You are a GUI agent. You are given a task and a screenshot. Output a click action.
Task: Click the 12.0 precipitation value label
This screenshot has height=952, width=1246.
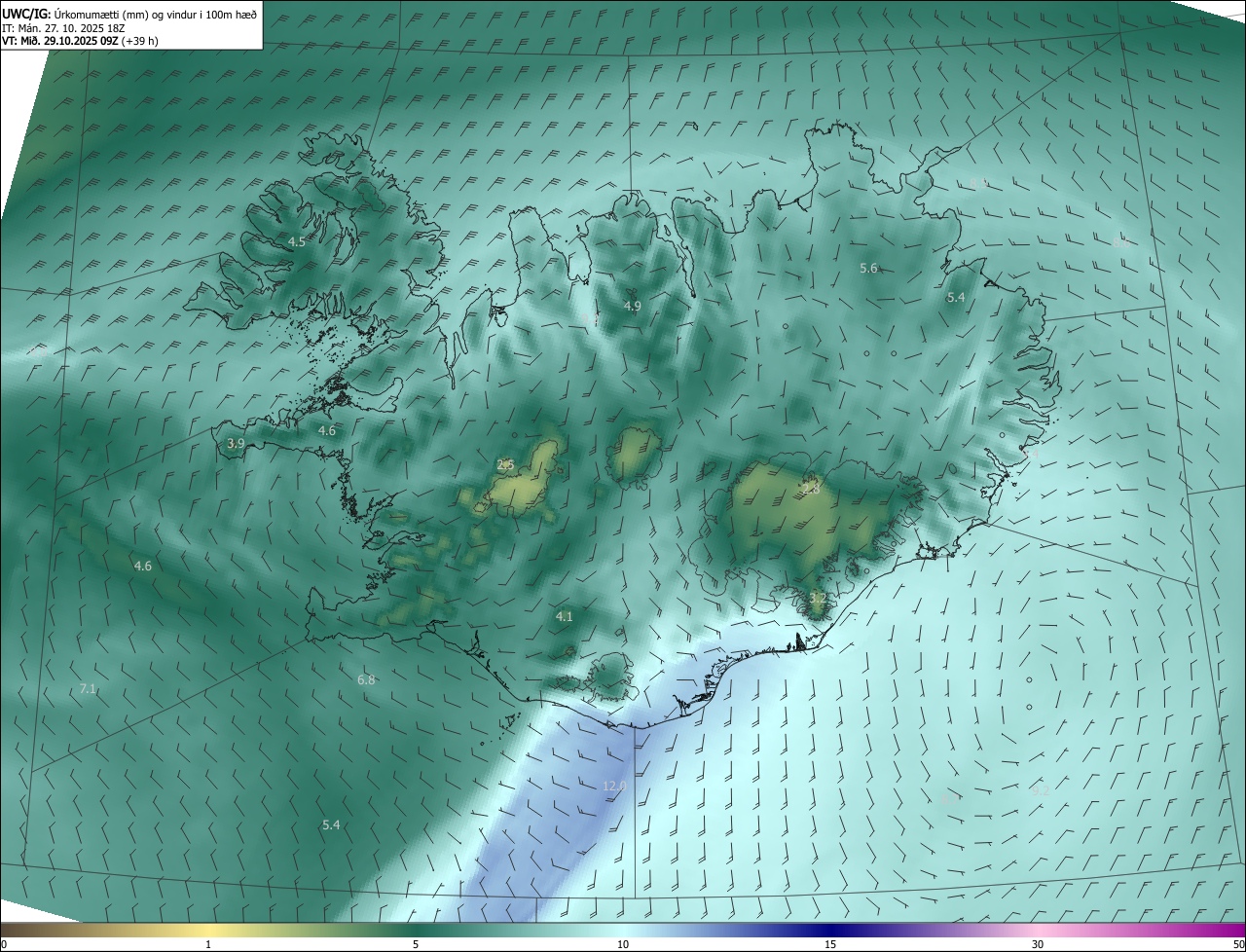[x=615, y=786]
